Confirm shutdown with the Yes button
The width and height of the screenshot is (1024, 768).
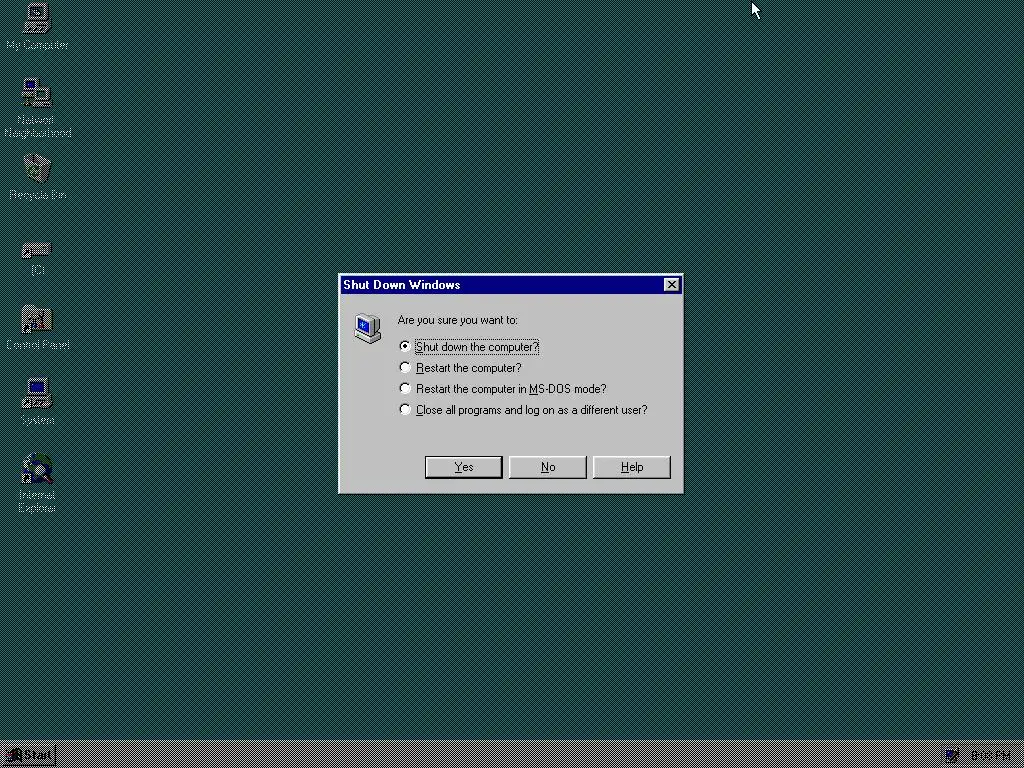[464, 467]
